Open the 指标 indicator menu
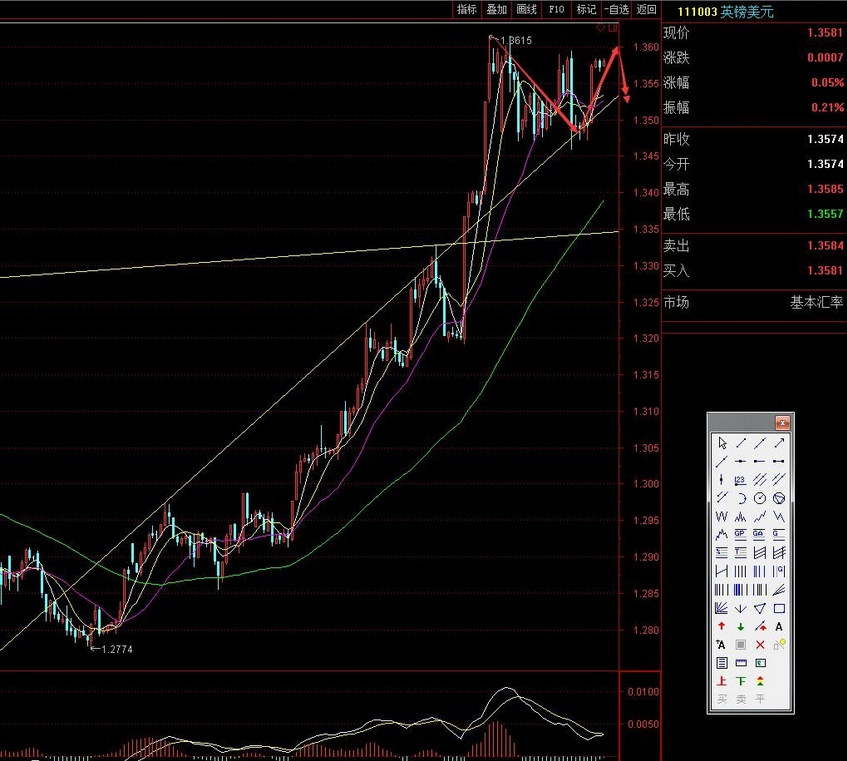This screenshot has width=847, height=761. (x=467, y=10)
